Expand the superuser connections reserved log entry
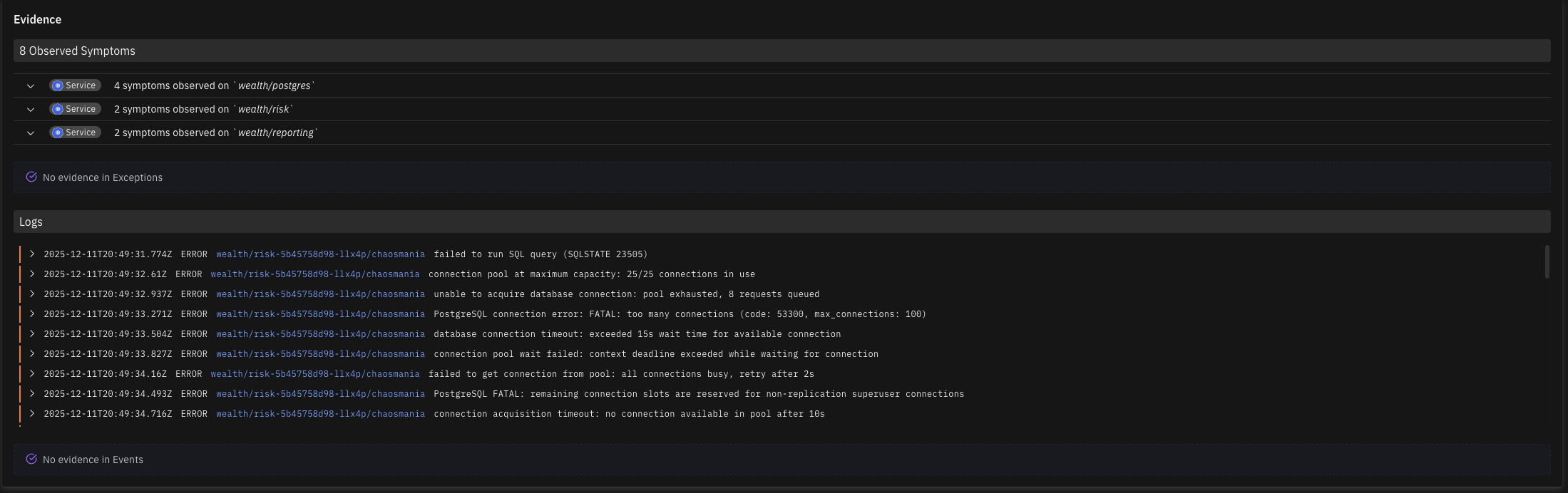This screenshot has width=1568, height=493. (32, 394)
